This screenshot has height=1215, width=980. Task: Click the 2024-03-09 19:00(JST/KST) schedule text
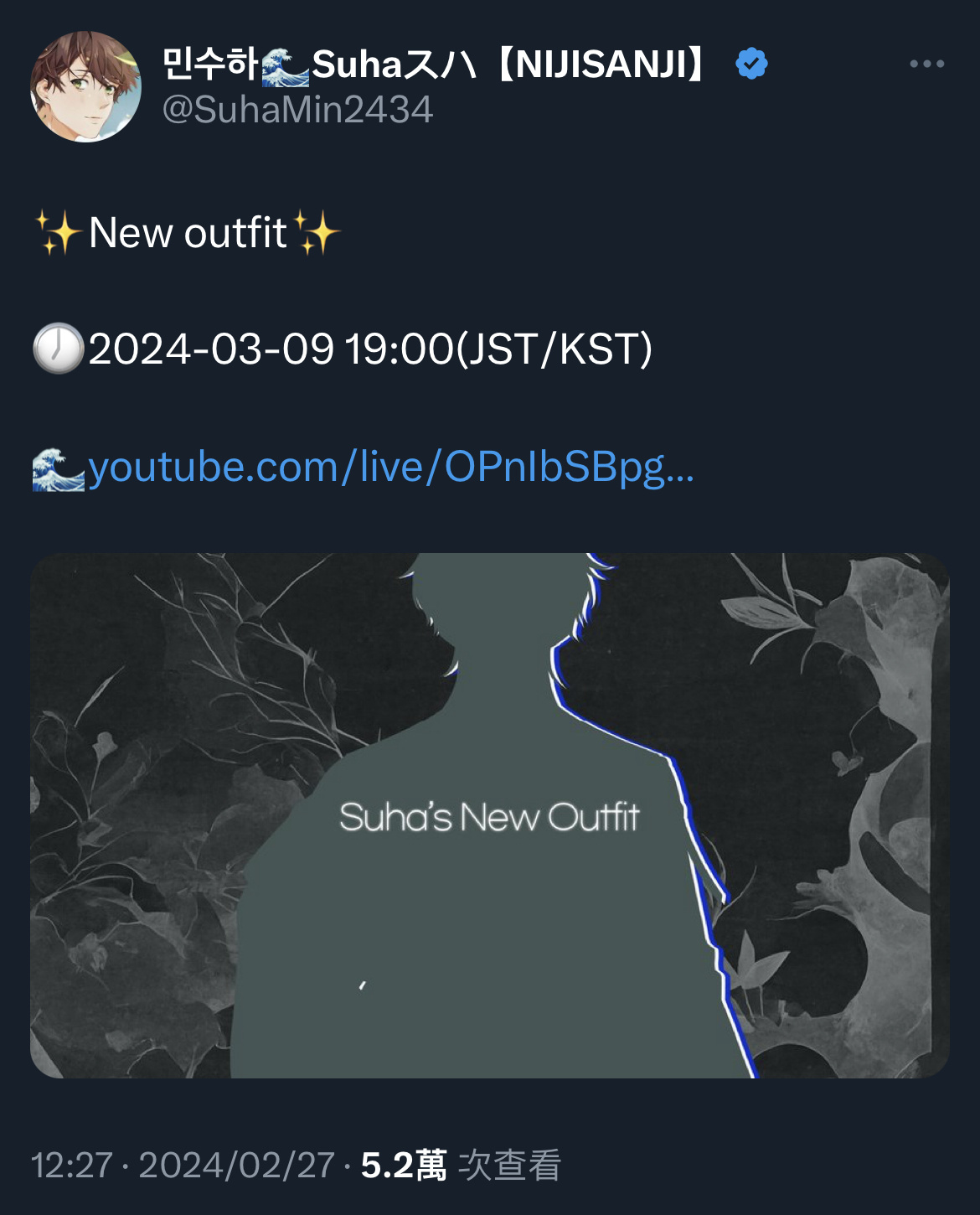pos(370,349)
